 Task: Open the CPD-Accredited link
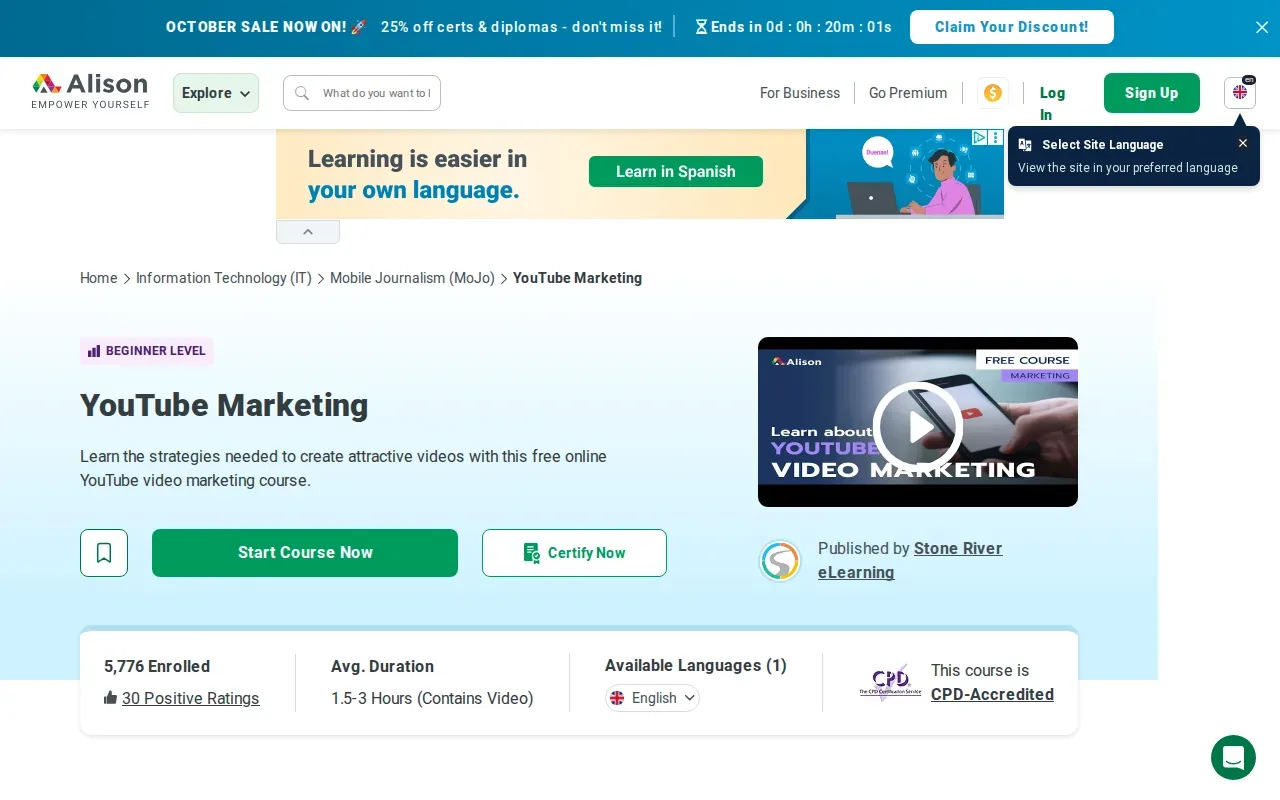[992, 694]
